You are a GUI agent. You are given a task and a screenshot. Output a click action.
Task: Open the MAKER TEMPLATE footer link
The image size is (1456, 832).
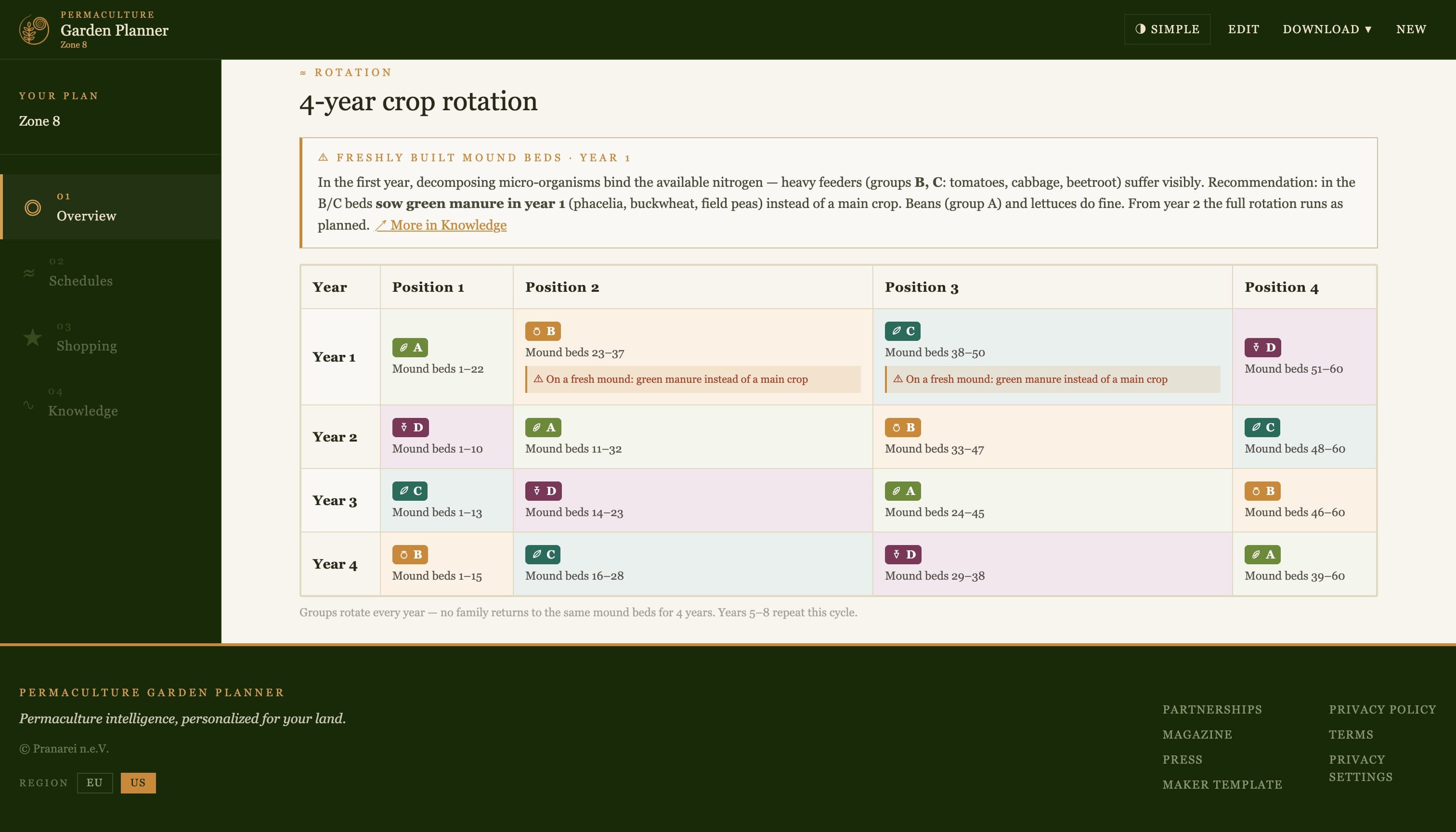[x=1222, y=784]
